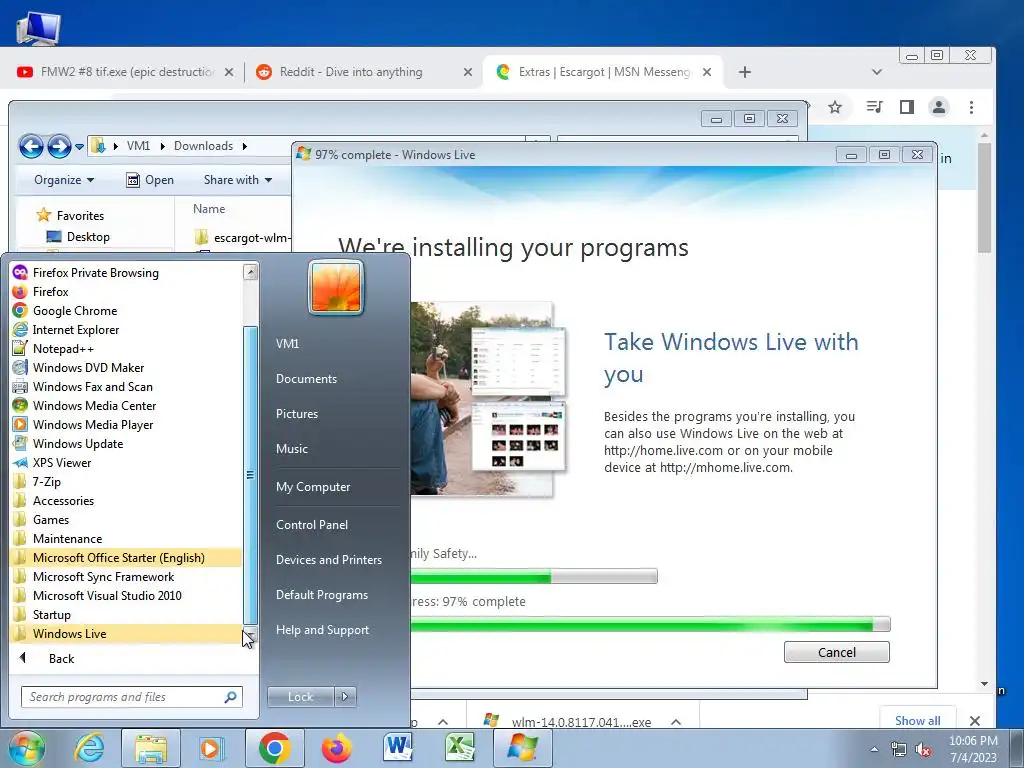
Task: Click Open in Explorer toolbar
Action: (150, 180)
